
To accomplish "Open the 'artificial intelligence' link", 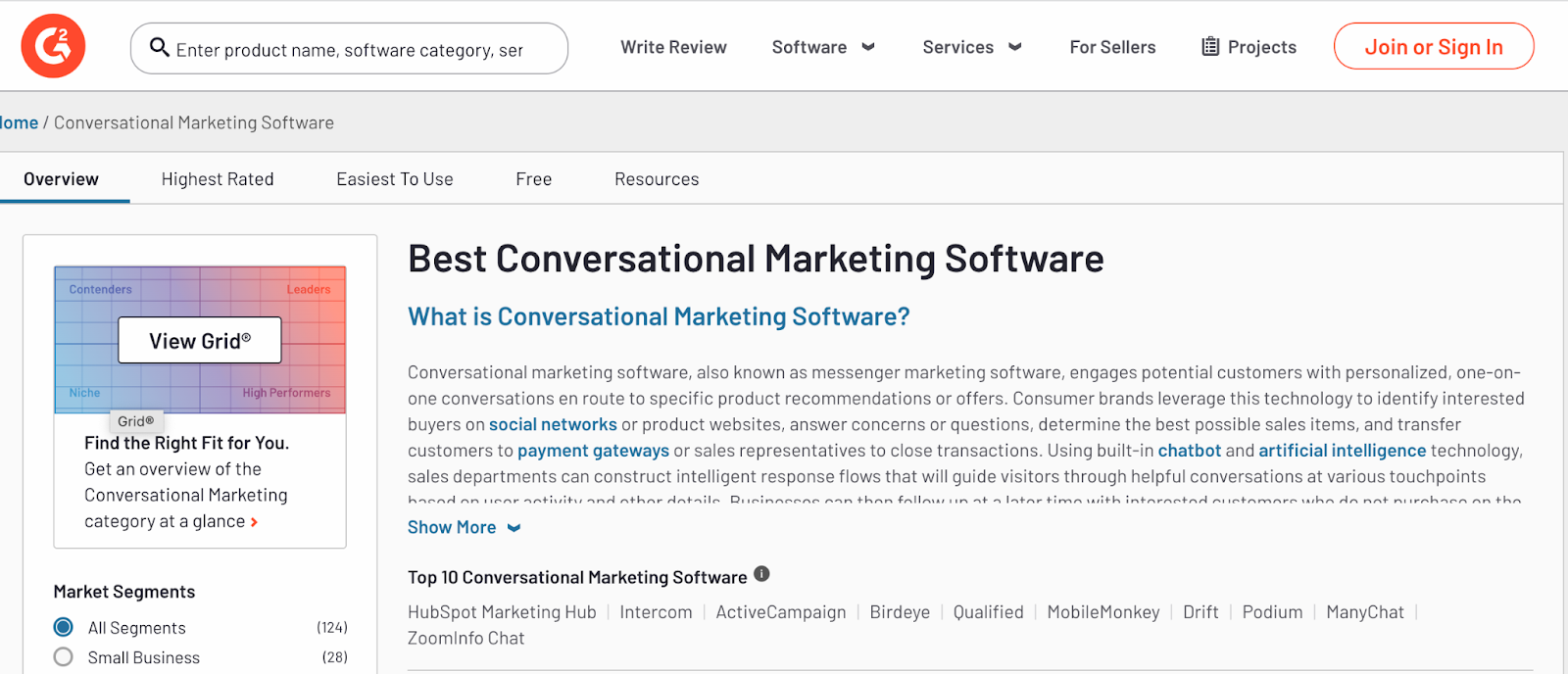I will [1342, 451].
